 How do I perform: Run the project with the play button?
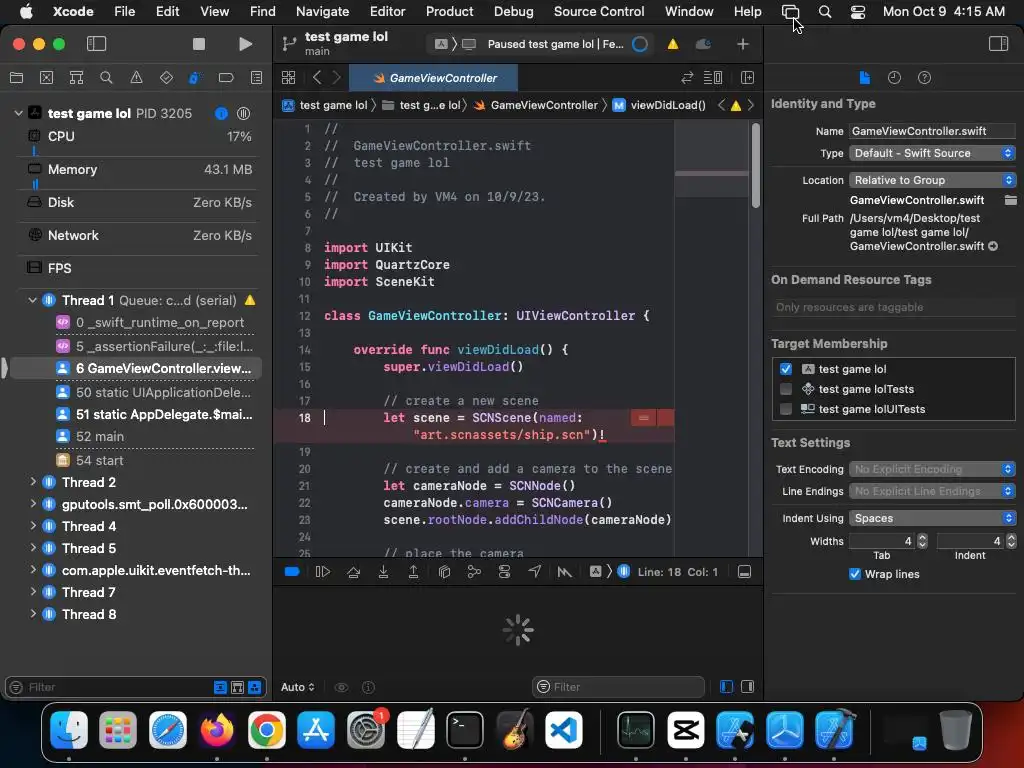(x=245, y=44)
